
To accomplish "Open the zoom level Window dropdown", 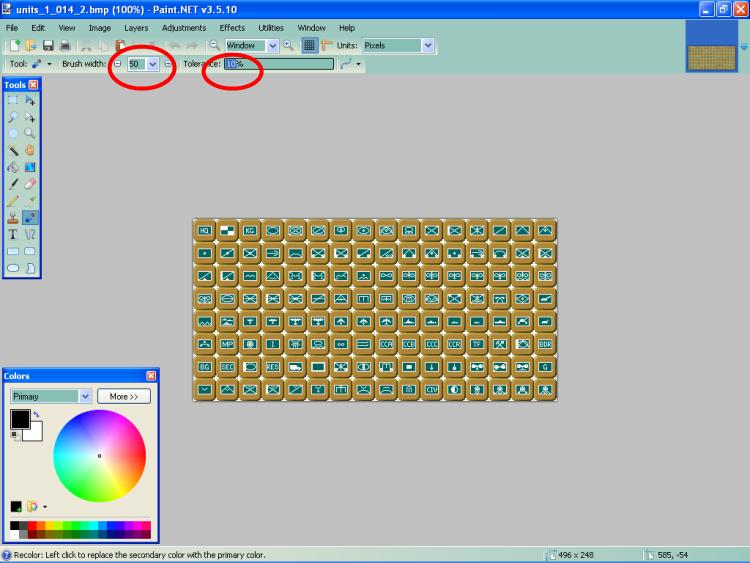I will [272, 45].
